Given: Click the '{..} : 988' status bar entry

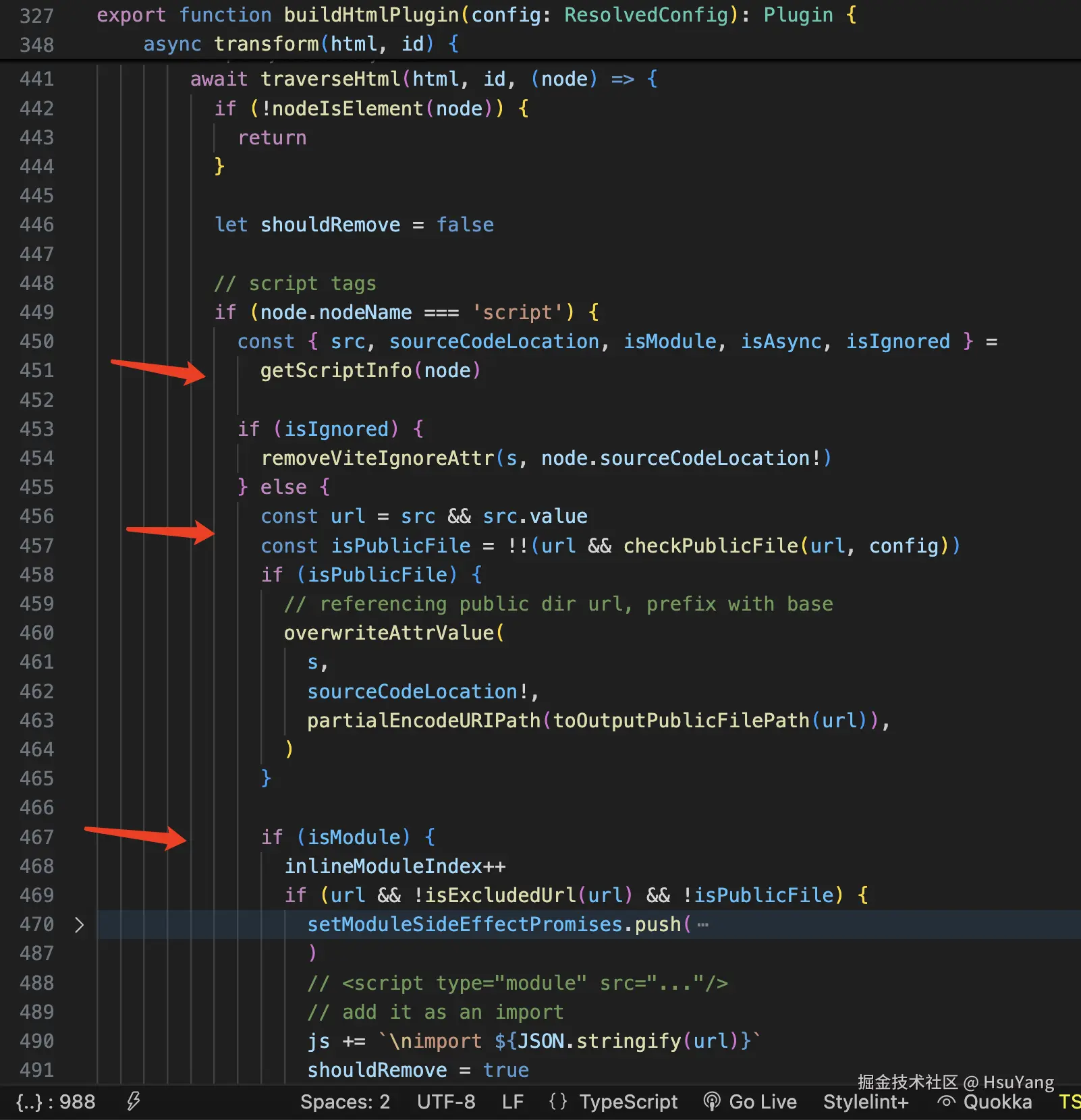Looking at the screenshot, I should tap(56, 1102).
